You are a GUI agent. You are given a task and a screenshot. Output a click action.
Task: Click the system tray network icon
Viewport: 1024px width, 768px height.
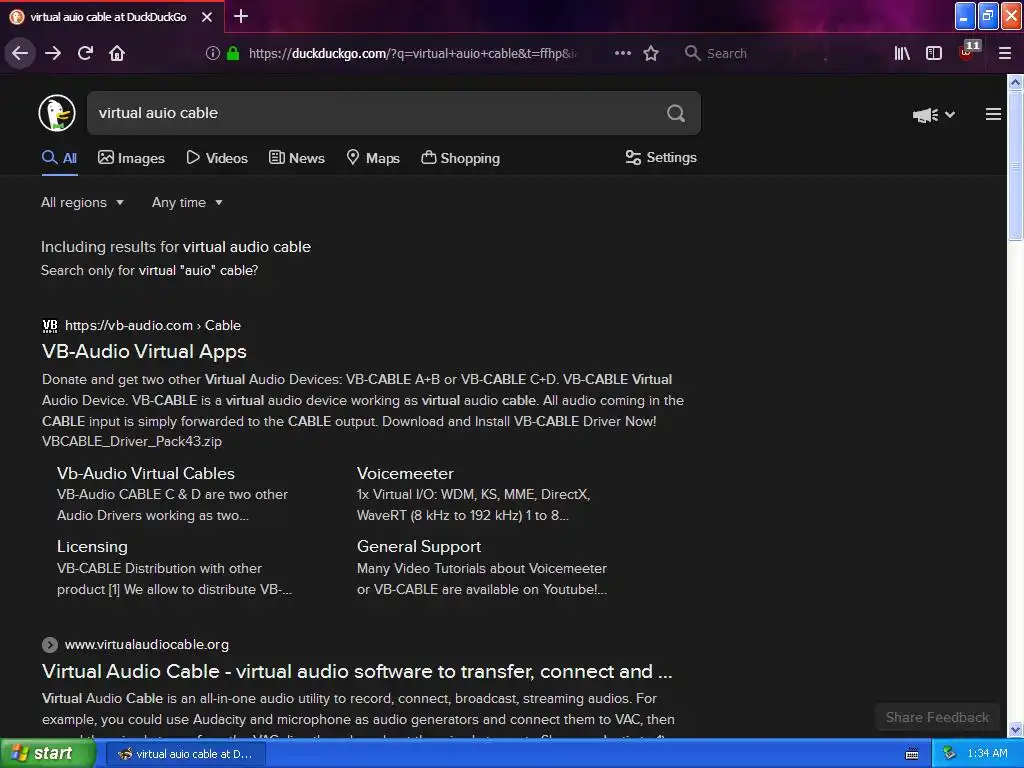[x=949, y=754]
